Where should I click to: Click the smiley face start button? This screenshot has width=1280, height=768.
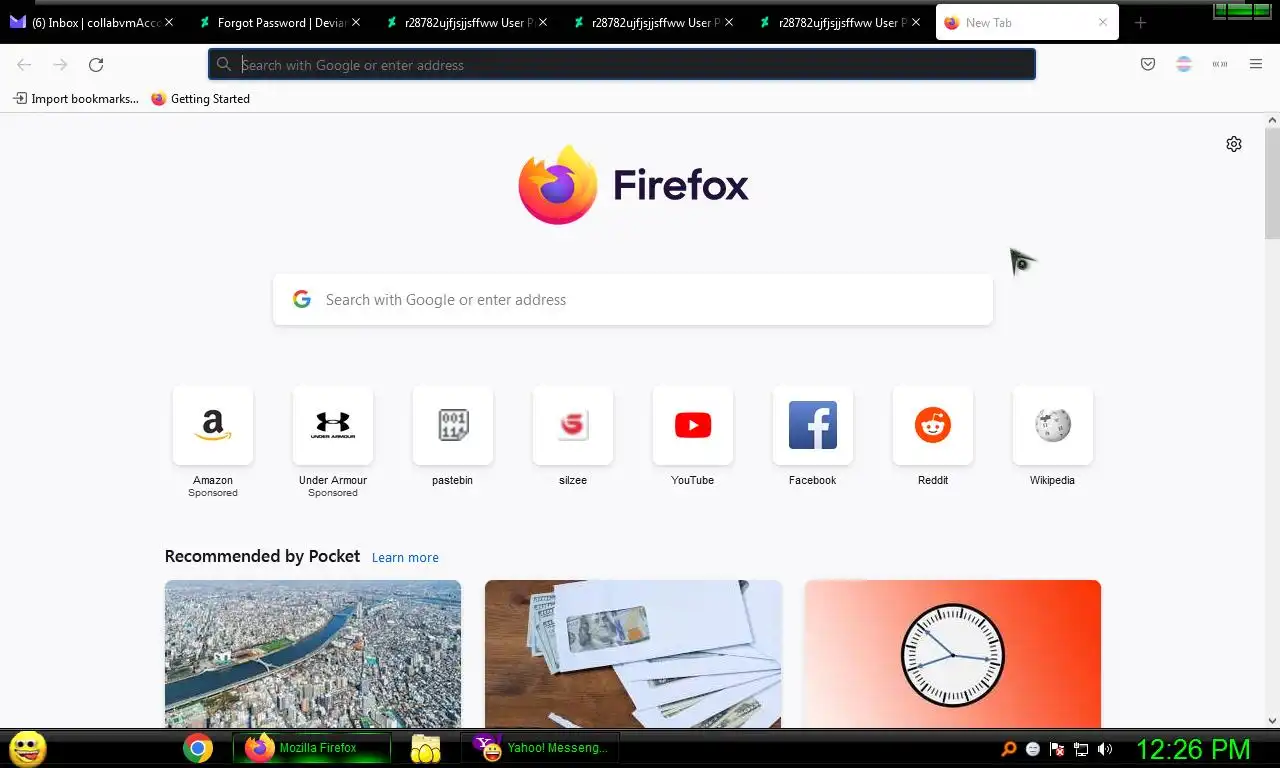(28, 748)
